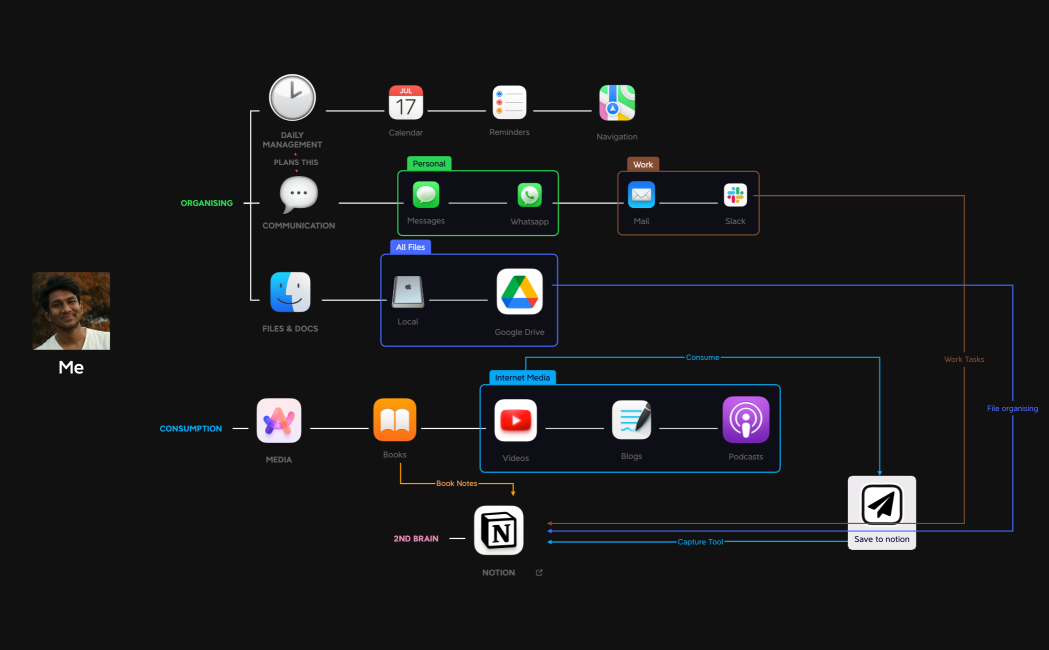Open the Navigation maps icon

(616, 102)
